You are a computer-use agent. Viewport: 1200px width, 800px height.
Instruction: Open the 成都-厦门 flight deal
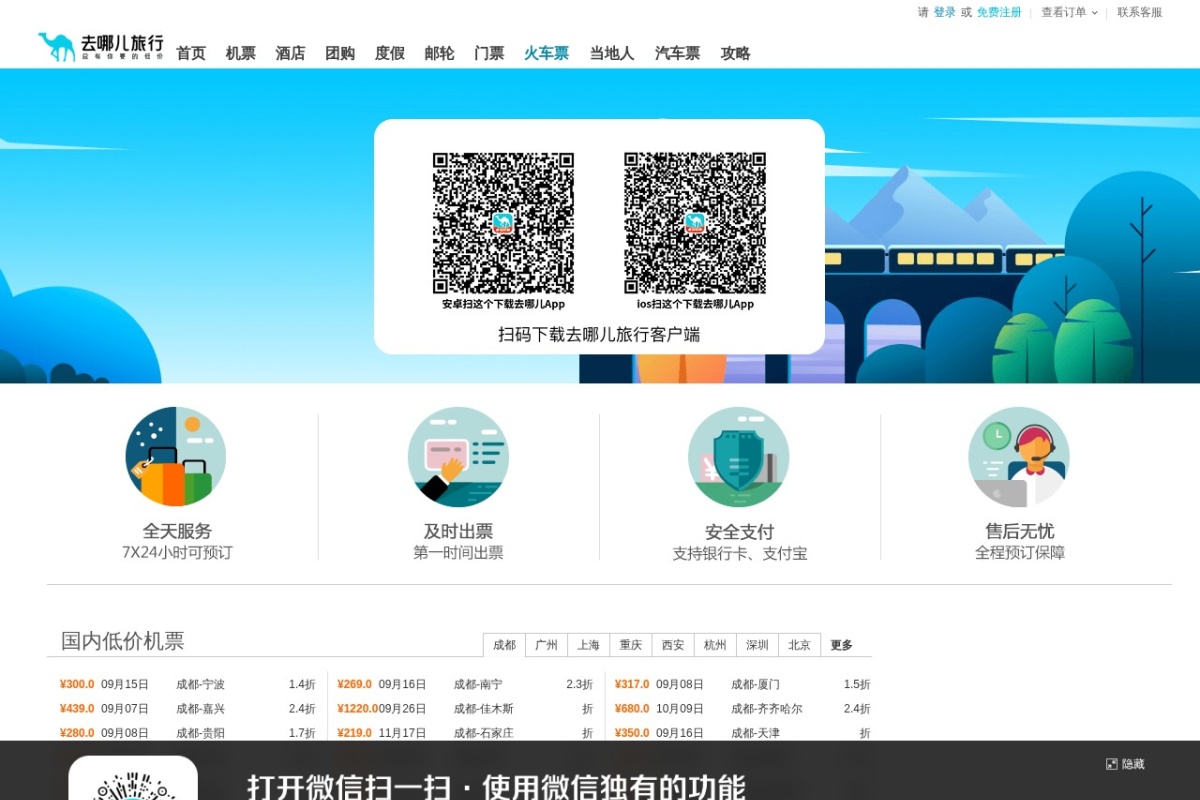[x=755, y=684]
